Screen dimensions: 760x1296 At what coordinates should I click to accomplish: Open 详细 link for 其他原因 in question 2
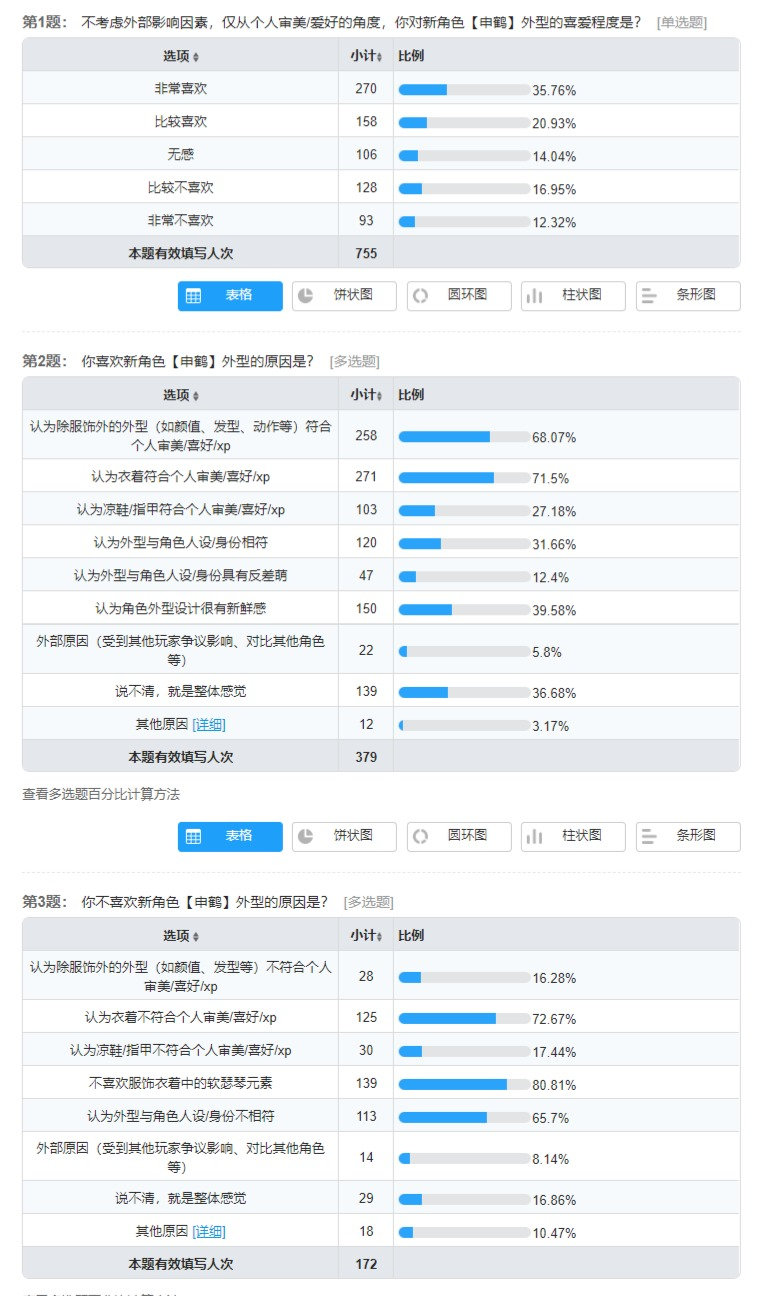coord(210,724)
